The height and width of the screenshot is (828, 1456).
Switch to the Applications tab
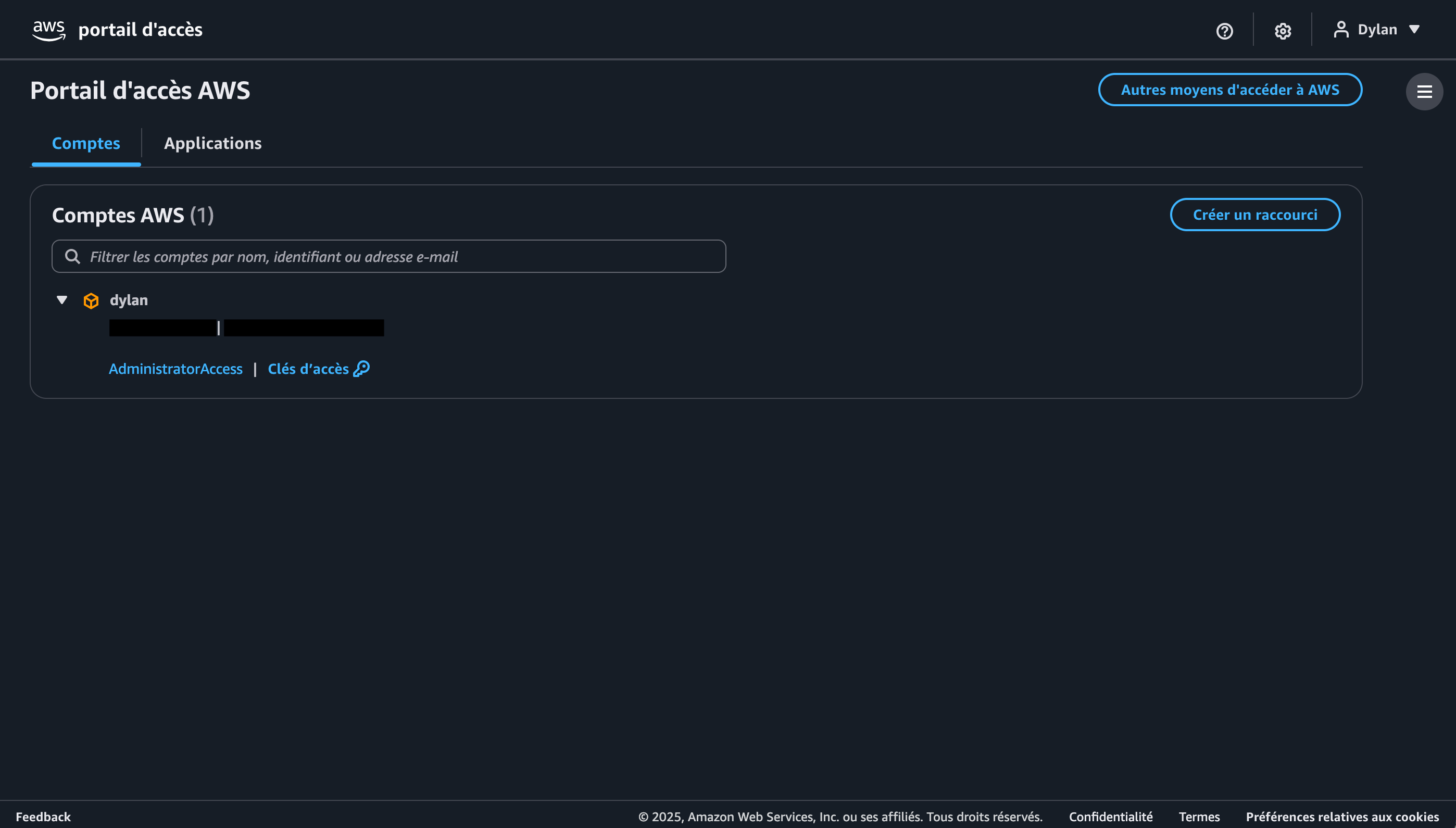[212, 143]
